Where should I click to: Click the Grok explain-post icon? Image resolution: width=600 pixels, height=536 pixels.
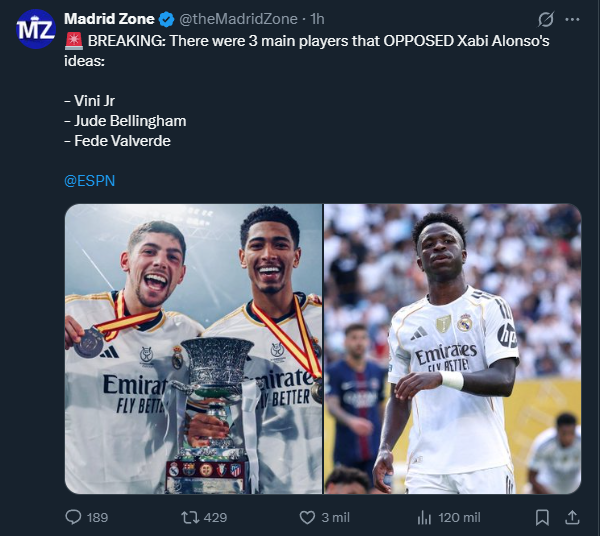tap(546, 19)
